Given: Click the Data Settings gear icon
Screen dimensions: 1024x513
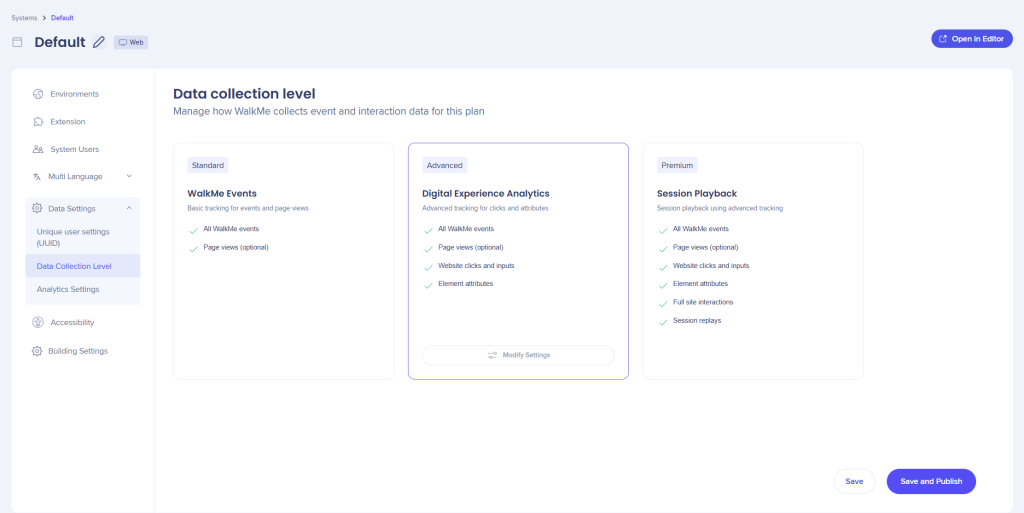Looking at the screenshot, I should click(37, 208).
